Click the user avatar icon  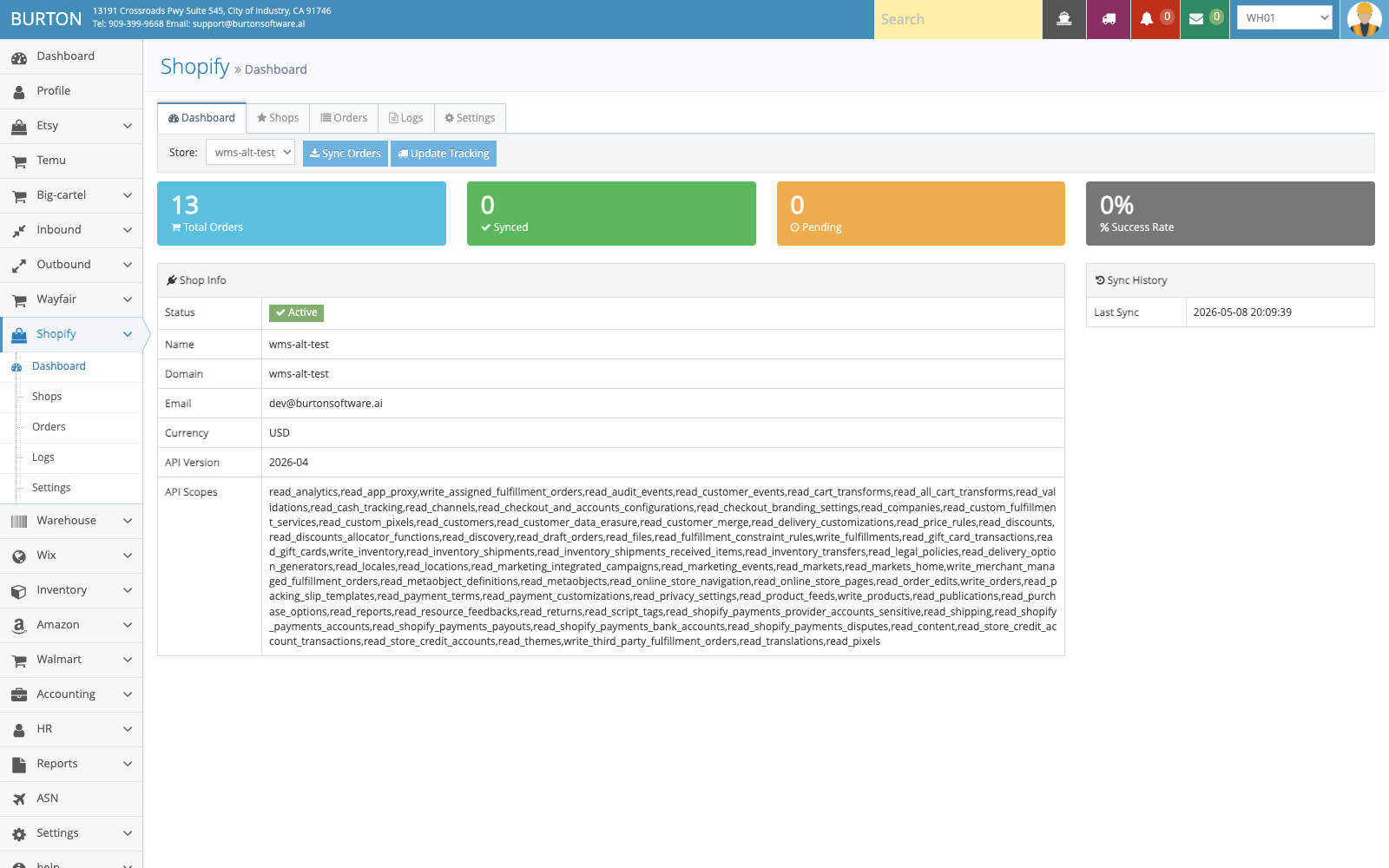(1365, 19)
